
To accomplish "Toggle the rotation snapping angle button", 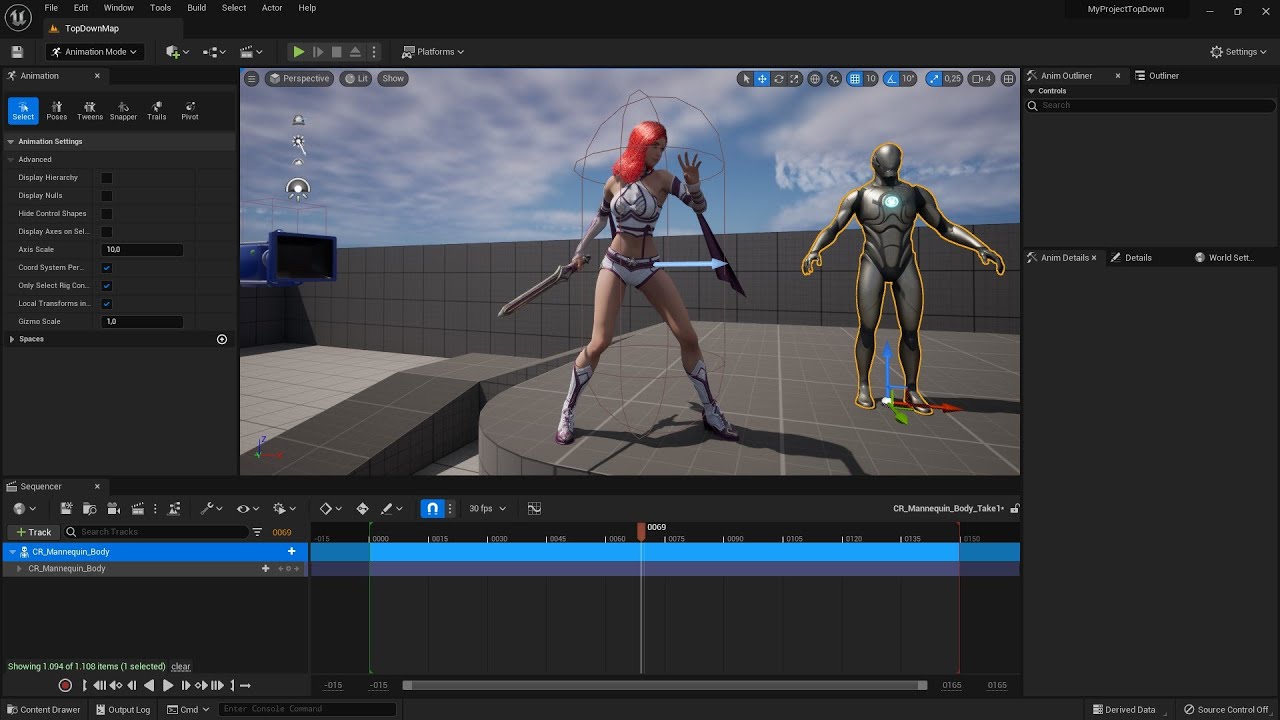I will (x=892, y=79).
